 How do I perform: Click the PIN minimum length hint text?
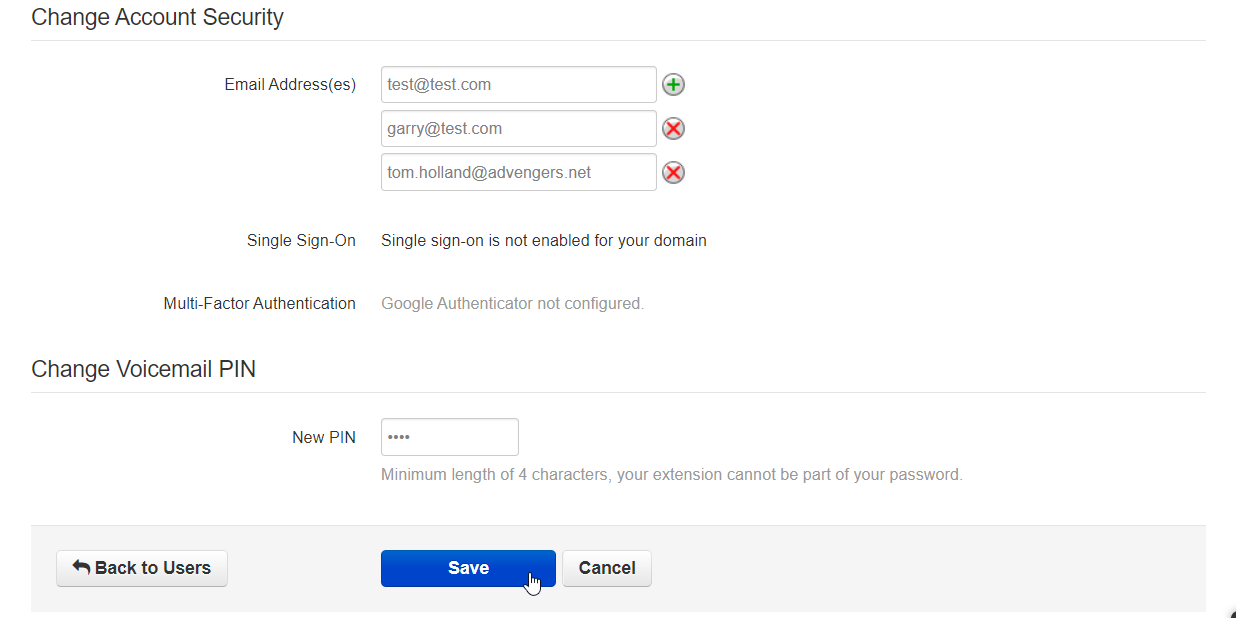[671, 474]
